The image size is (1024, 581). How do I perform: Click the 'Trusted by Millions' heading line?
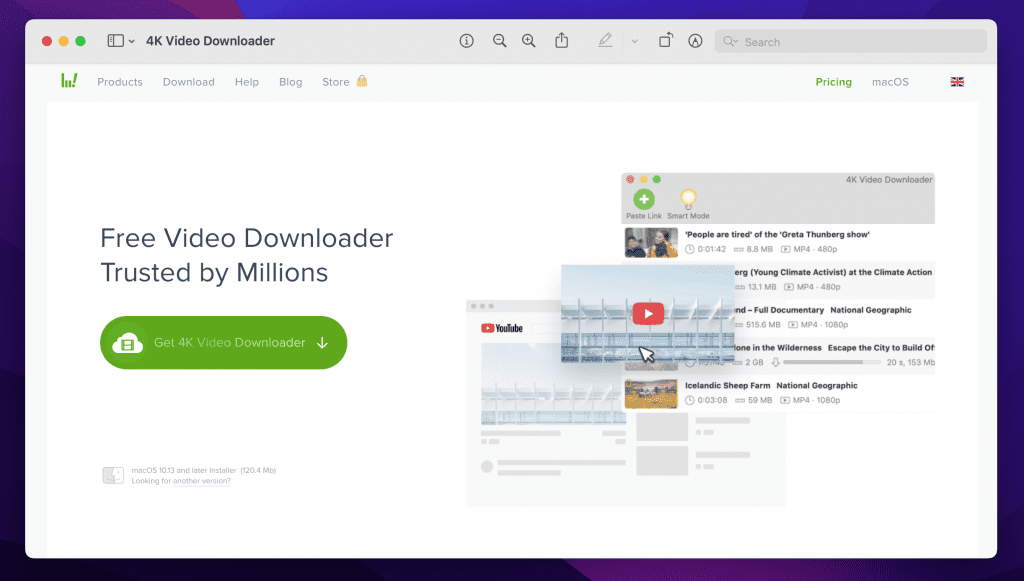[214, 273]
